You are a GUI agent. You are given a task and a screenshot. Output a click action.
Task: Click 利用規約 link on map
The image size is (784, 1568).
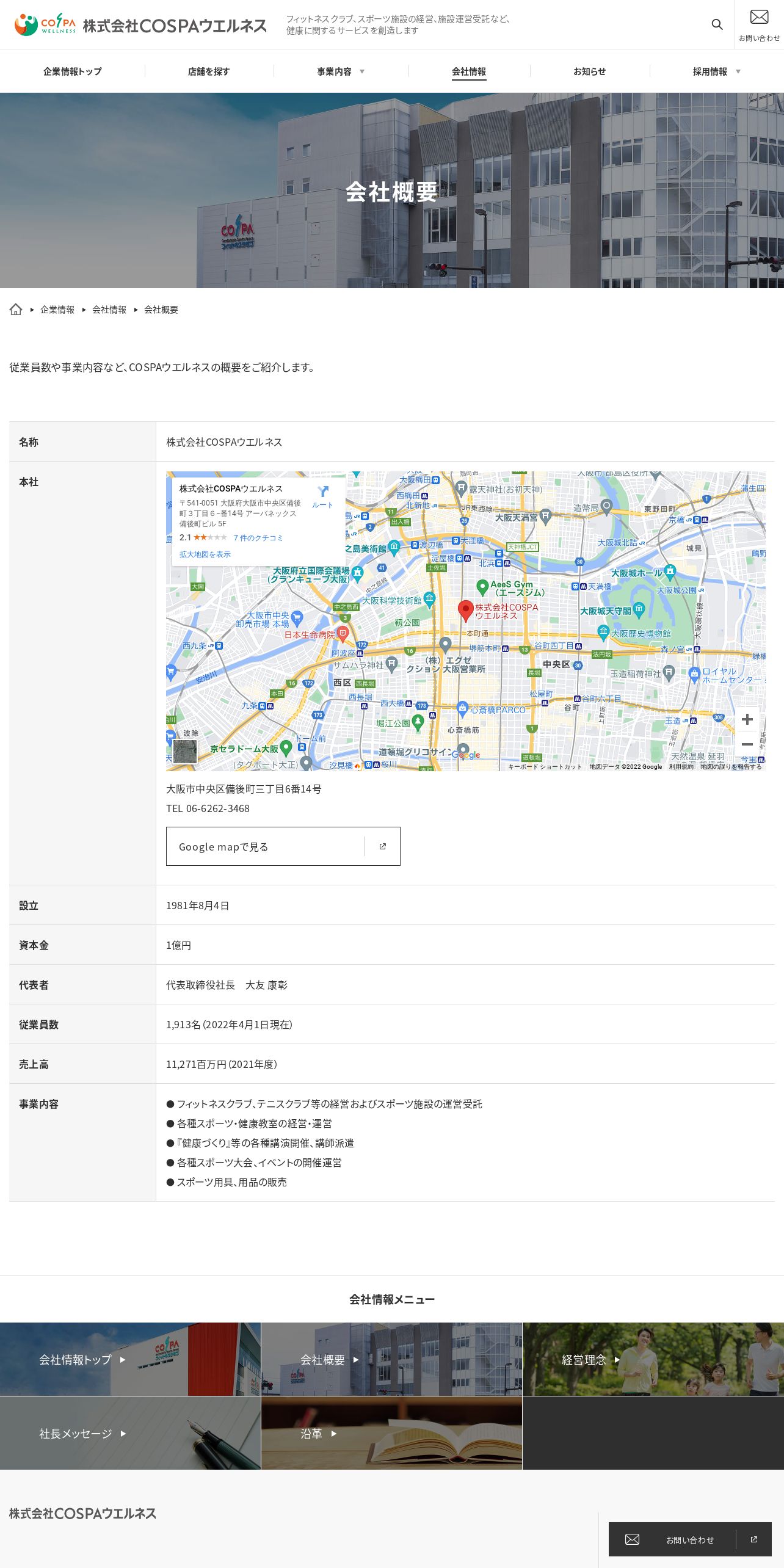[x=681, y=766]
